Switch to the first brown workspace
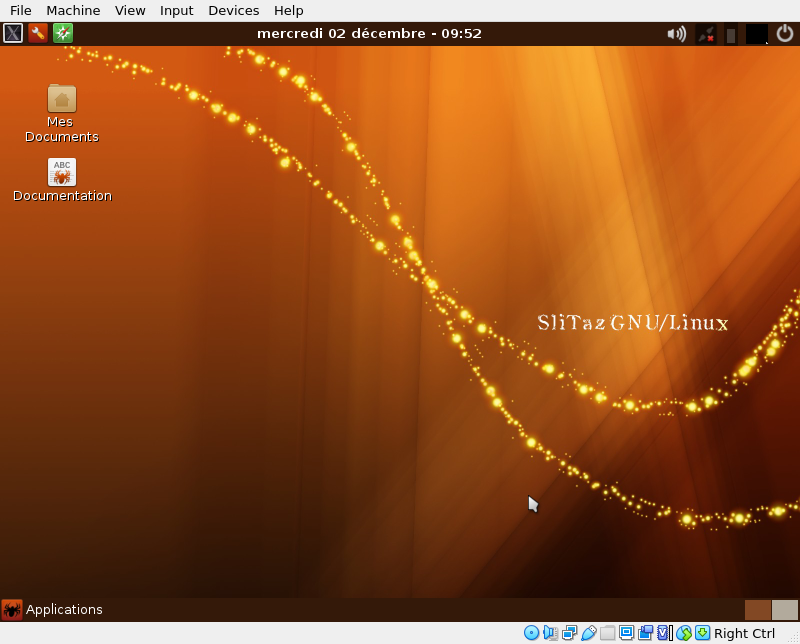The image size is (800, 644). (x=758, y=610)
